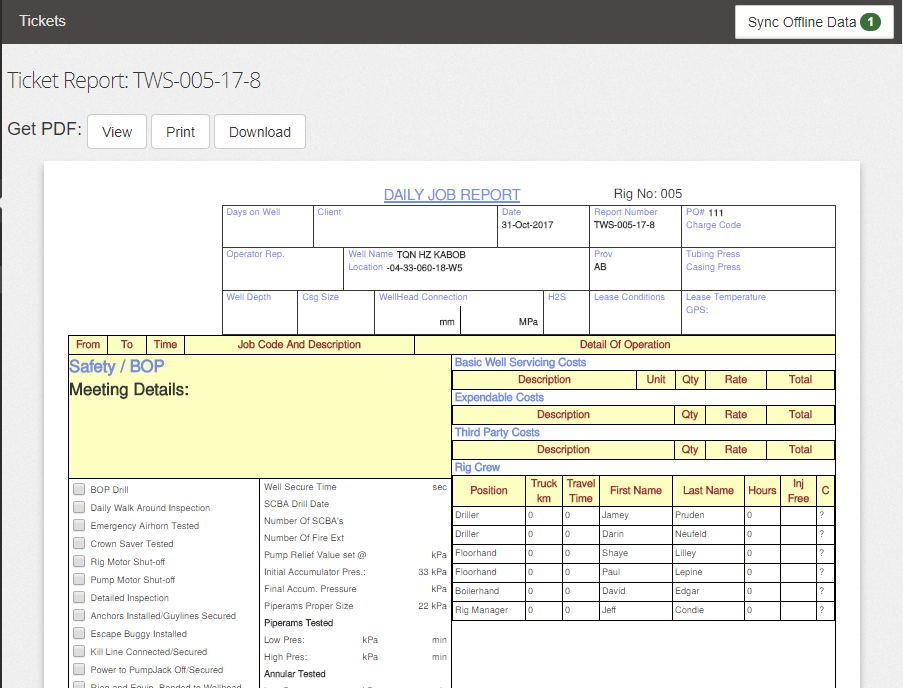The width and height of the screenshot is (903, 688).
Task: Click the Inj Free column header
Action: [x=798, y=491]
